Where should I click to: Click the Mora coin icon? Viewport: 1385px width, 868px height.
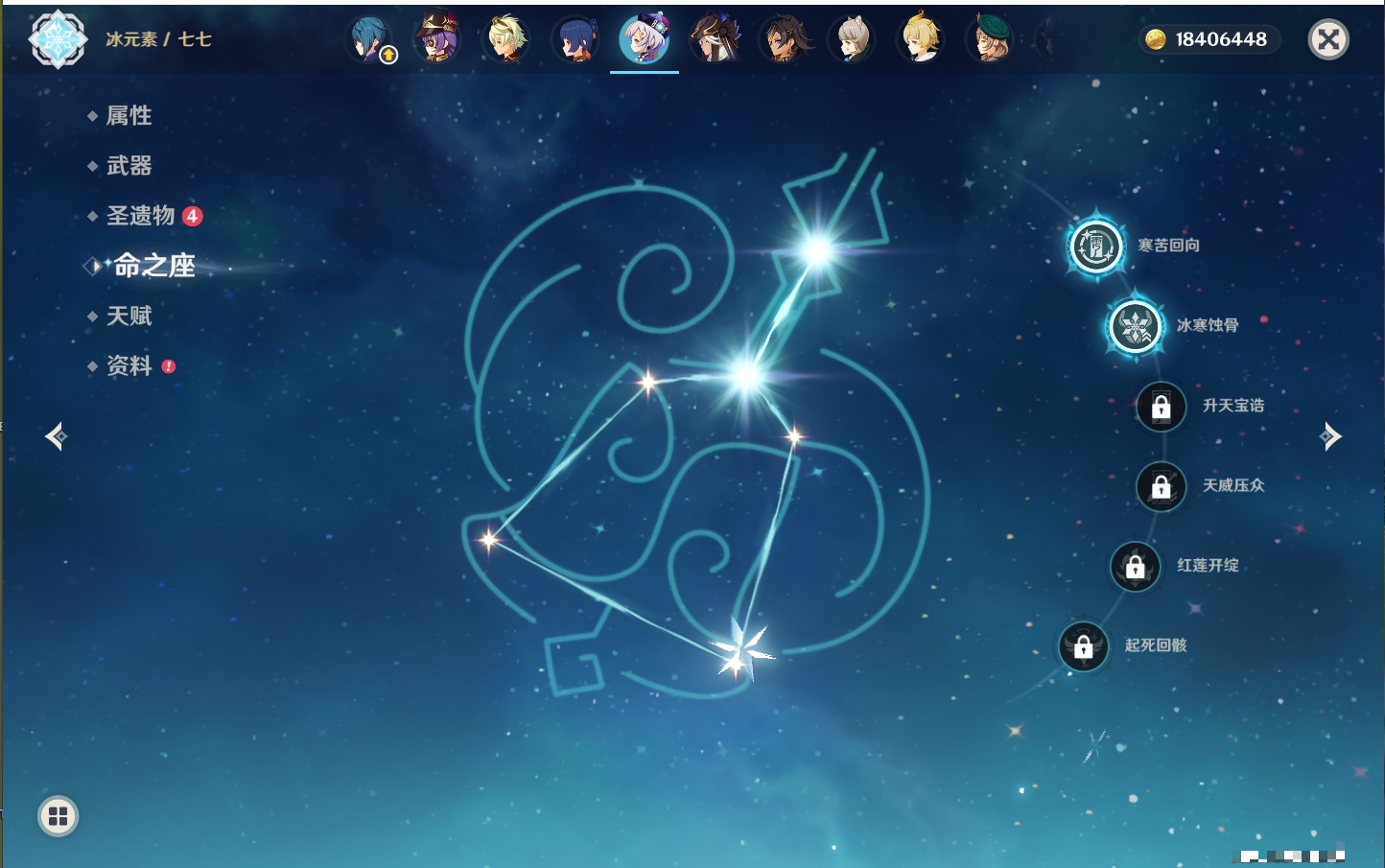pyautogui.click(x=1156, y=39)
